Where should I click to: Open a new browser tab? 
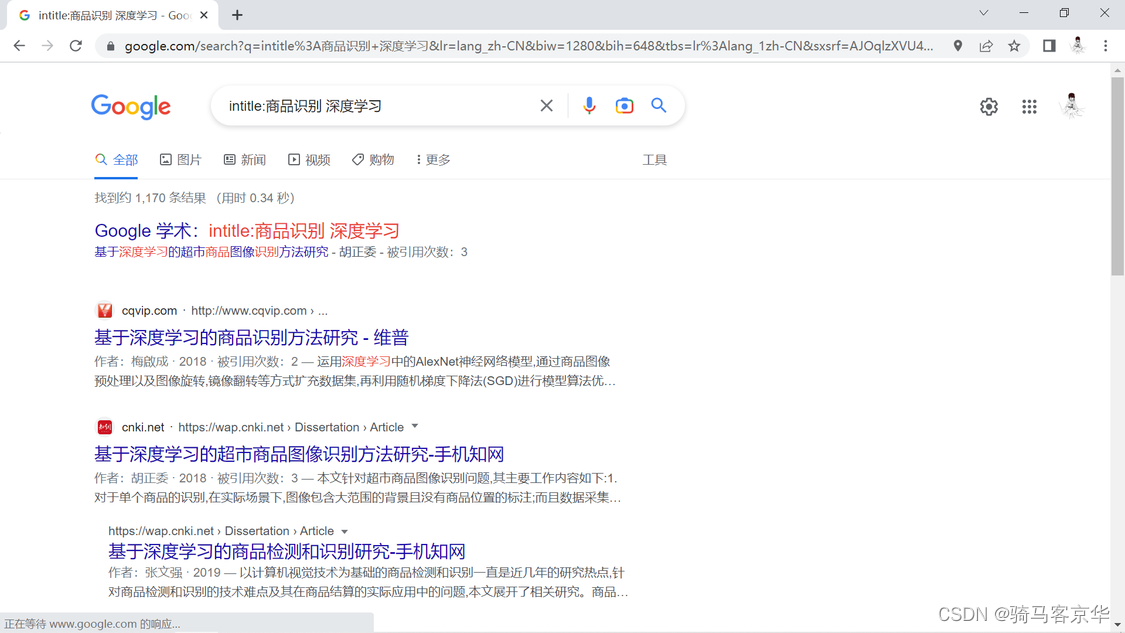[237, 15]
